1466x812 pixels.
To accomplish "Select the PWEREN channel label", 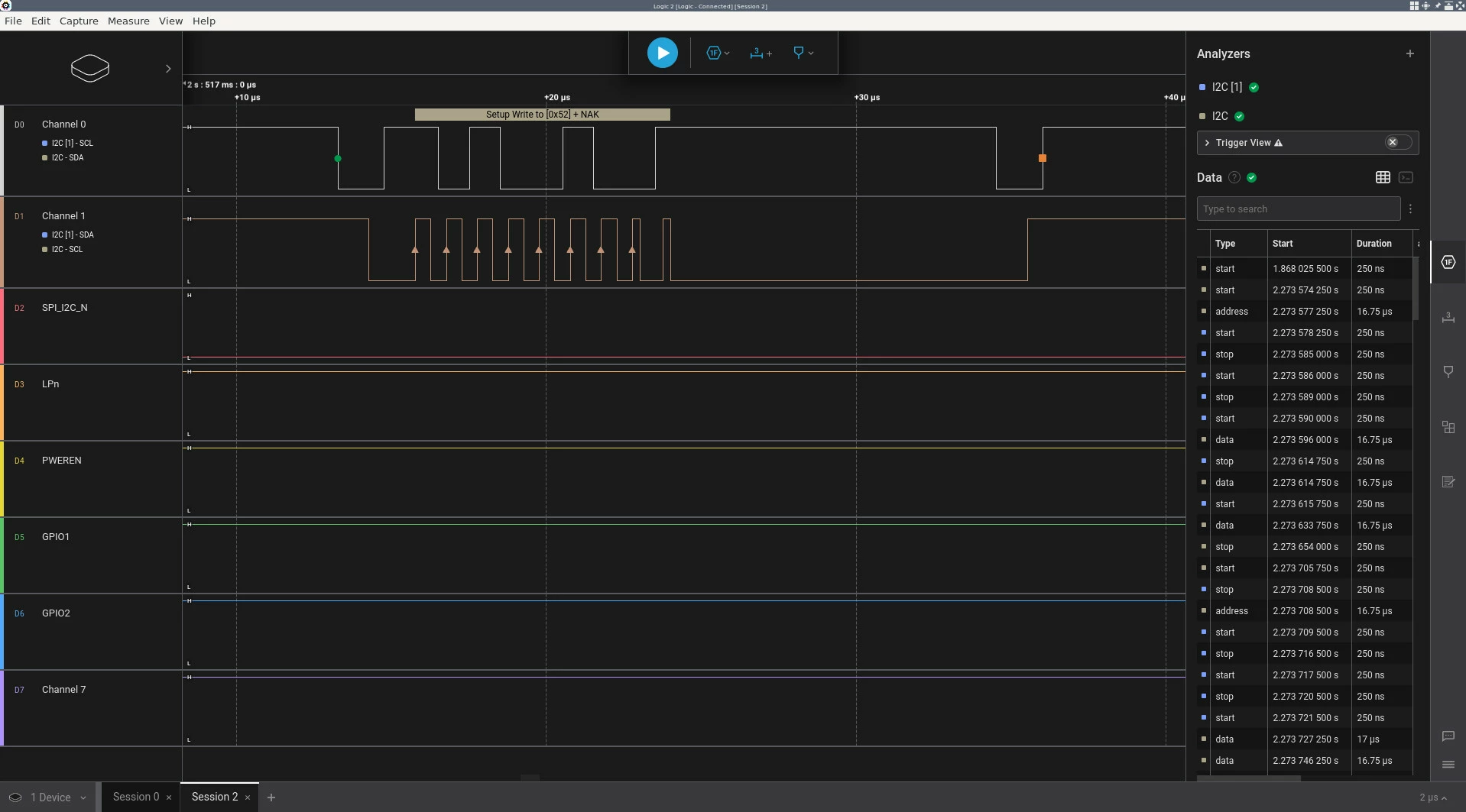I will pos(61,460).
